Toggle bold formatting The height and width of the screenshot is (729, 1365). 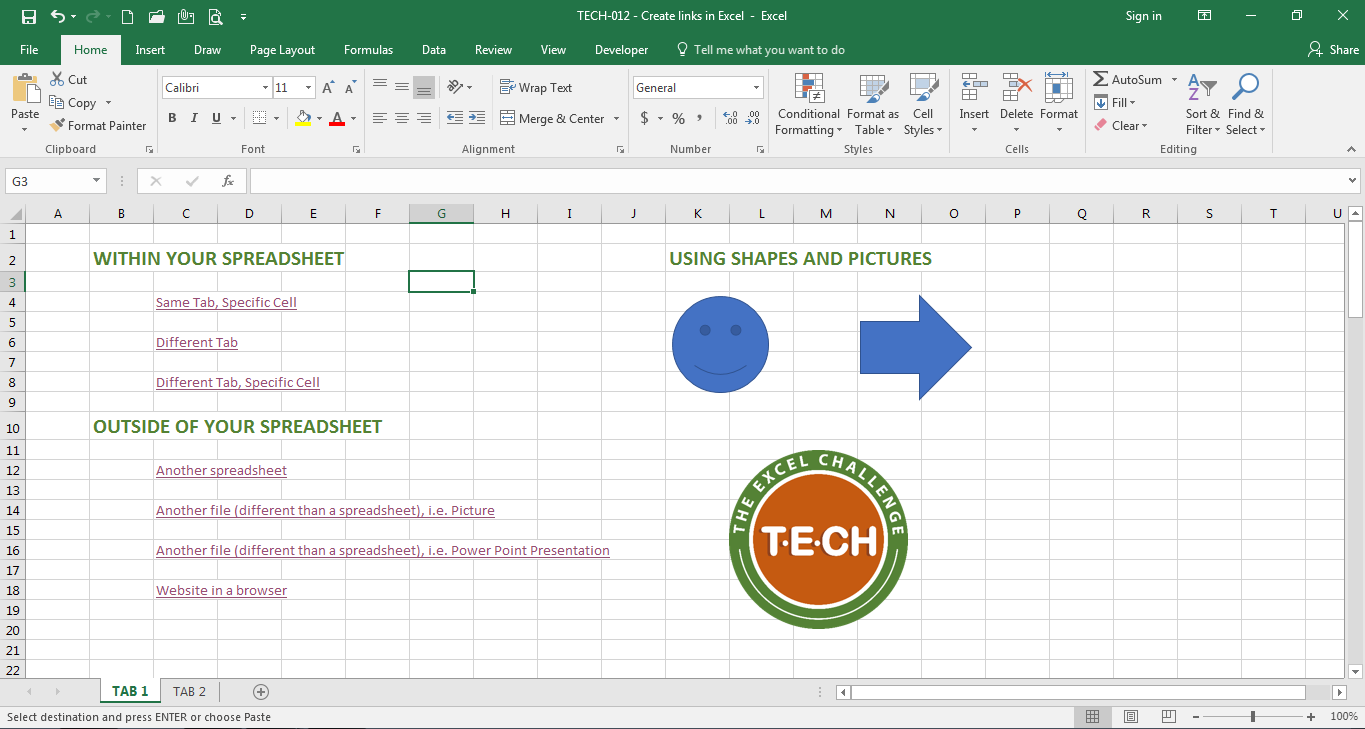172,118
